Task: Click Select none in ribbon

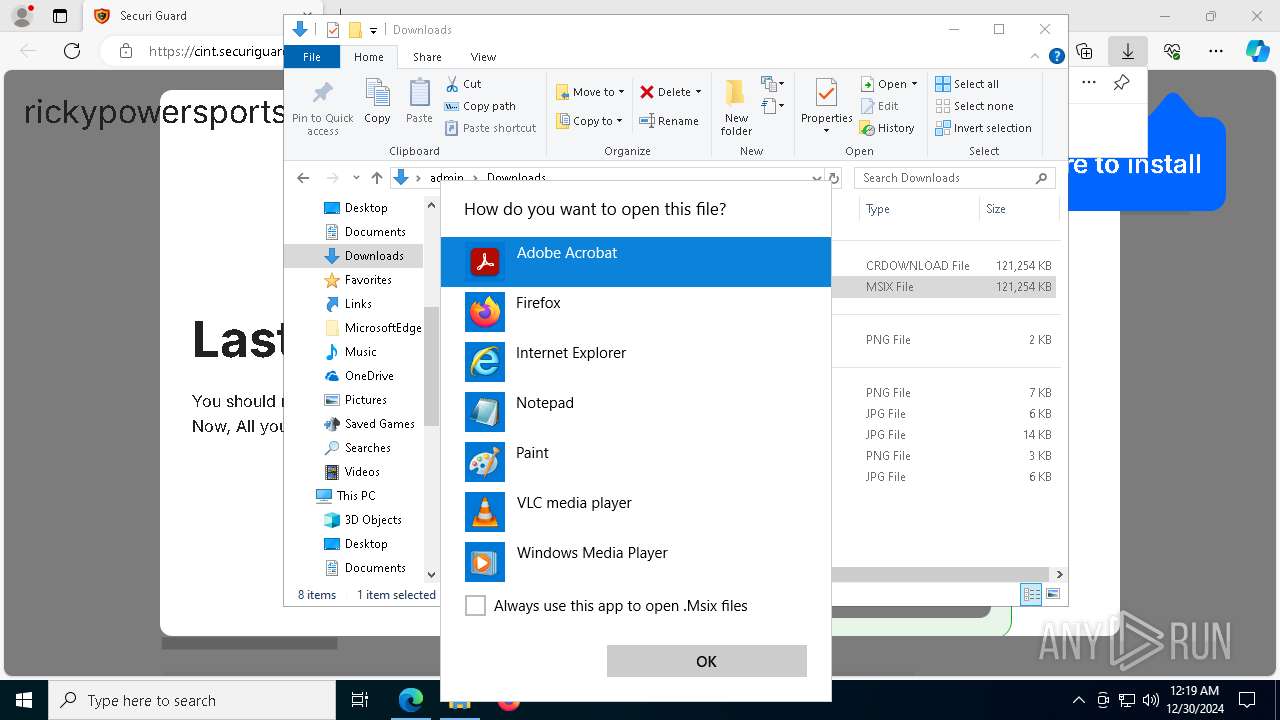Action: tap(974, 106)
